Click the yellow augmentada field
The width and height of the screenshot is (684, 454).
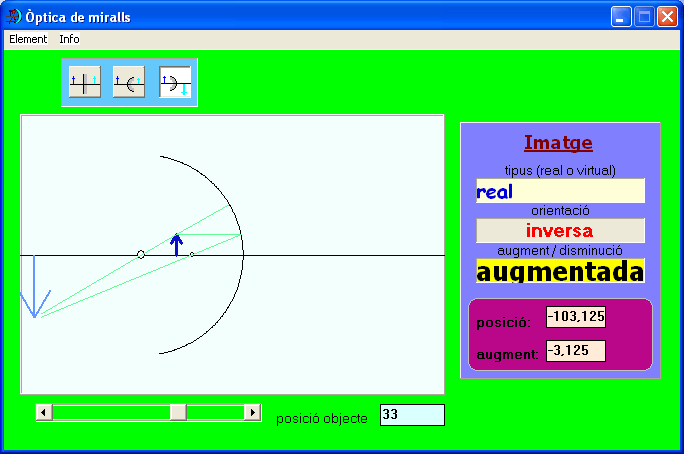click(x=560, y=271)
